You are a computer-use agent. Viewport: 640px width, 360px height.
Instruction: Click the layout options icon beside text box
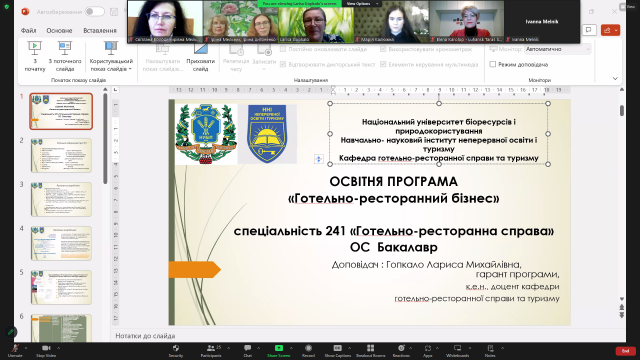point(319,159)
